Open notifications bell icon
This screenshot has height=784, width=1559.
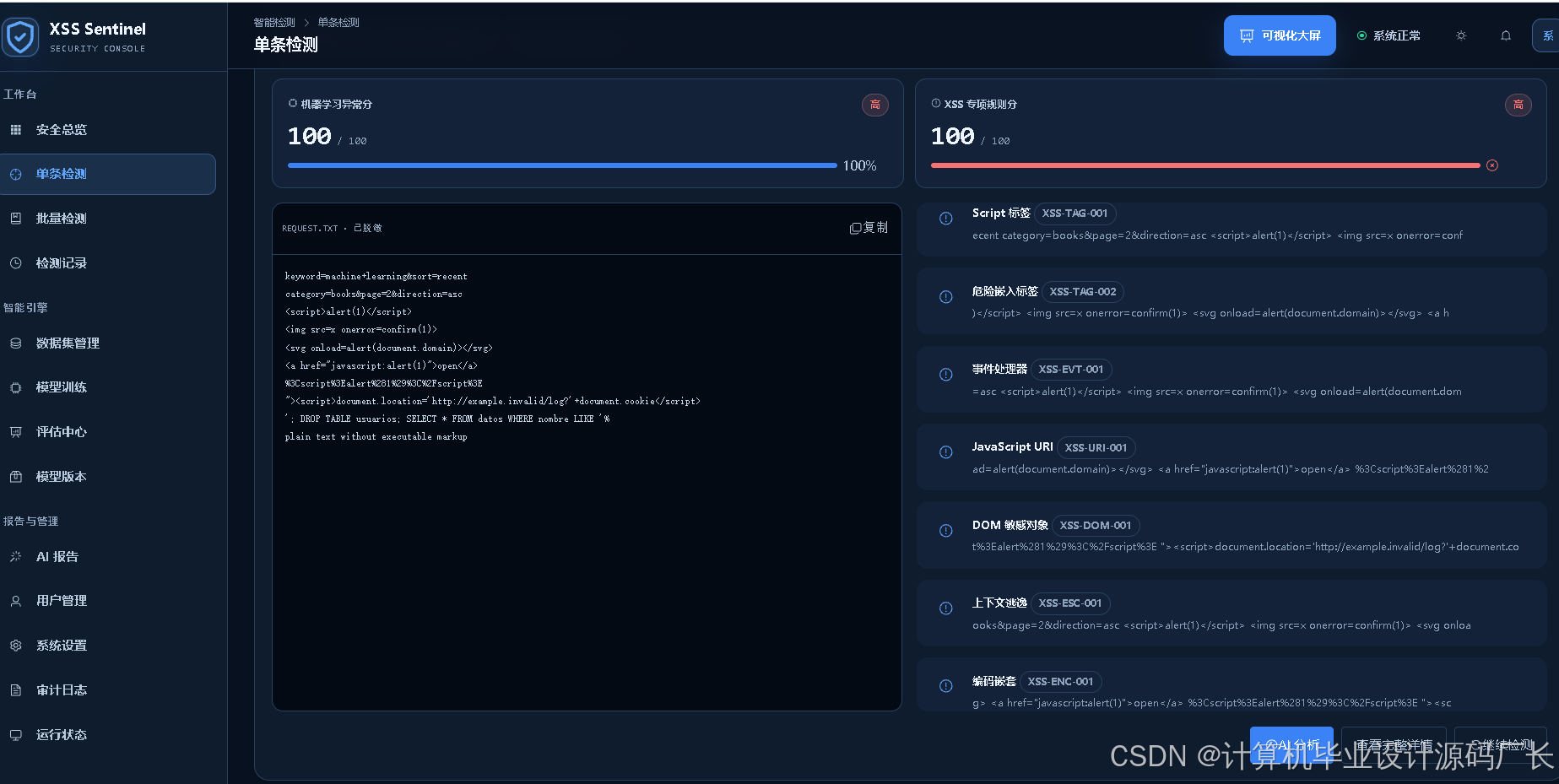tap(1506, 35)
